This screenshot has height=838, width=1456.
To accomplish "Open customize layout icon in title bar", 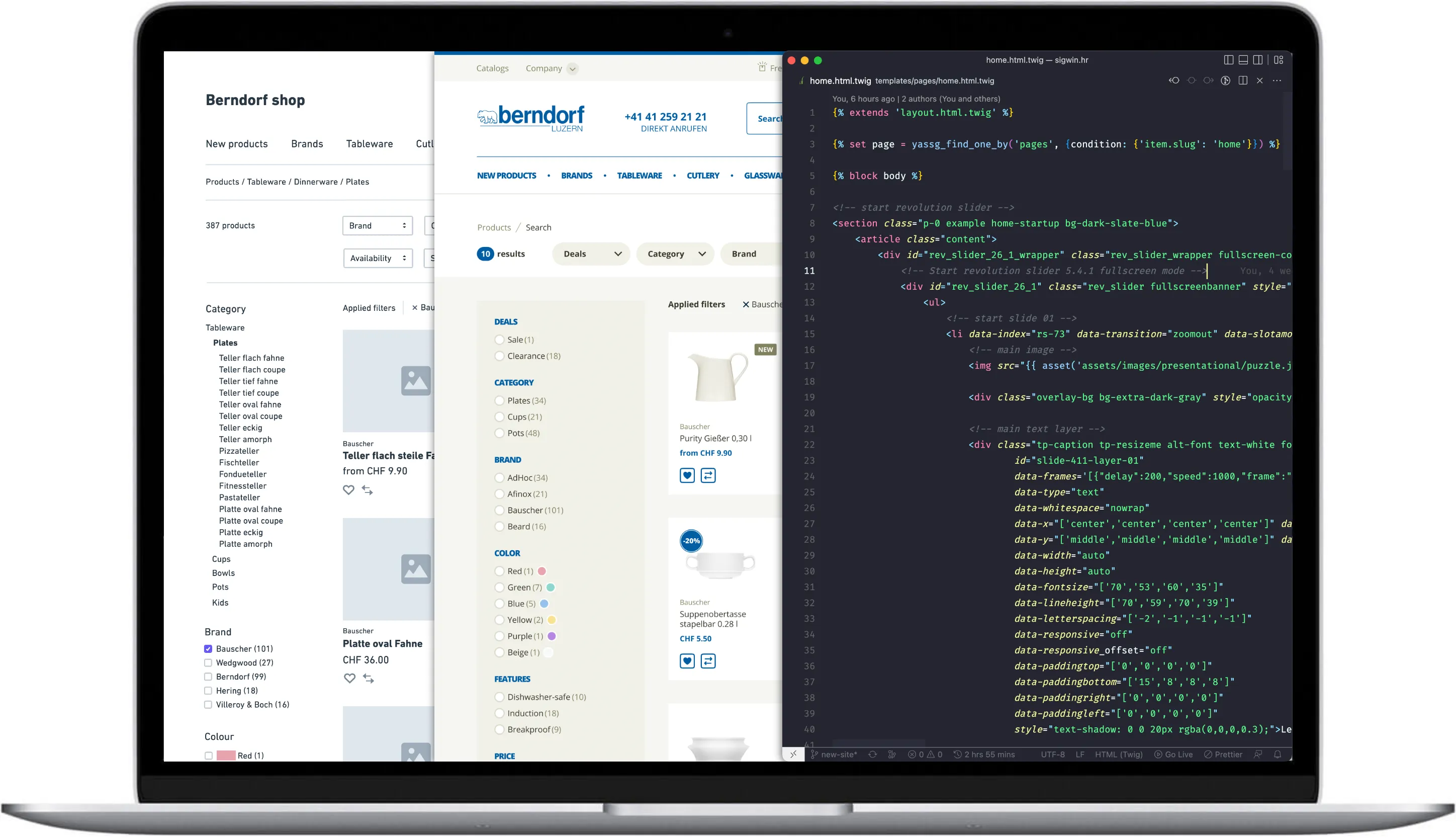I will [x=1278, y=60].
